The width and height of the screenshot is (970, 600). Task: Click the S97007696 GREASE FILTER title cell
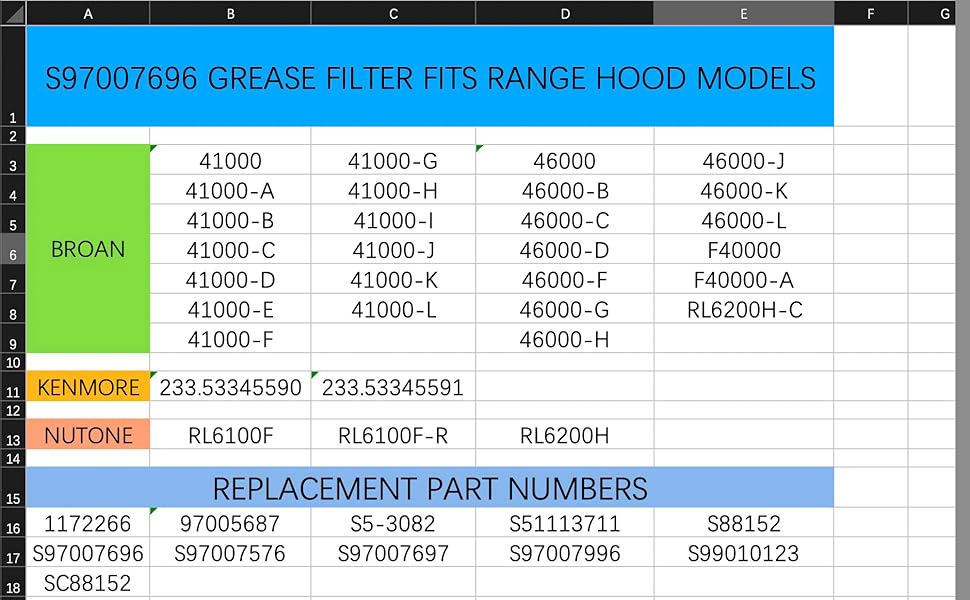430,76
